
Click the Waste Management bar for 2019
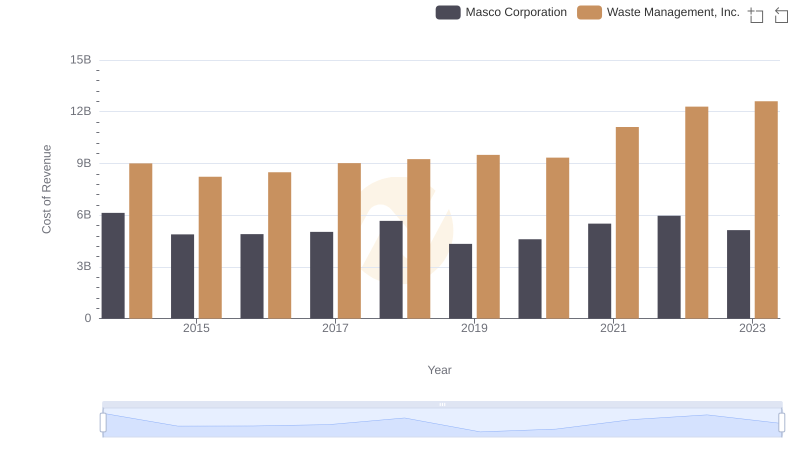point(488,237)
